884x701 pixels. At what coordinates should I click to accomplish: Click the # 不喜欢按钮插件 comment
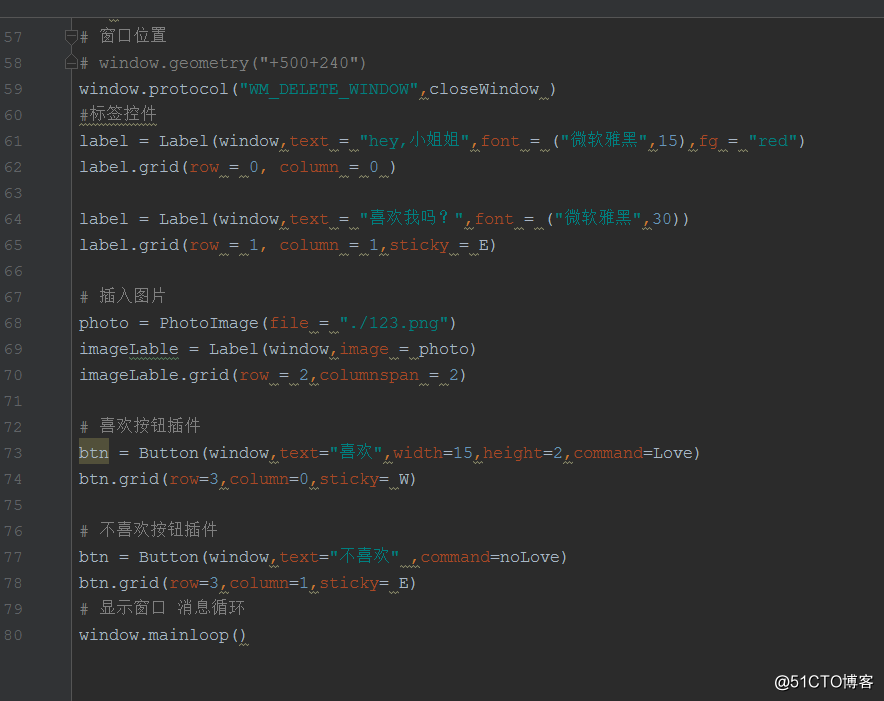coord(148,530)
